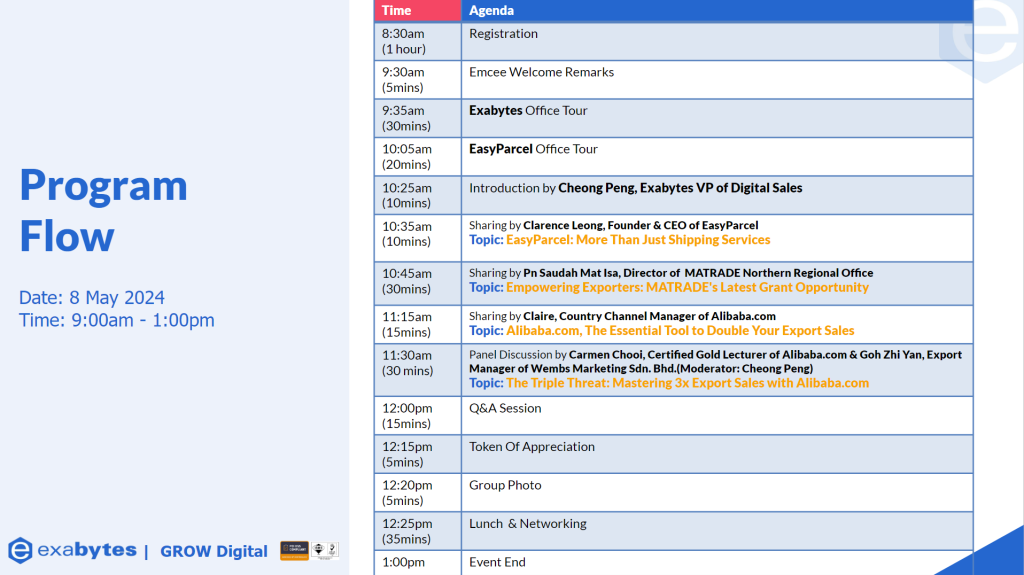Select the '12:15pm (5mins)' time cell
Screen dimensions: 1024x575
pyautogui.click(x=417, y=454)
